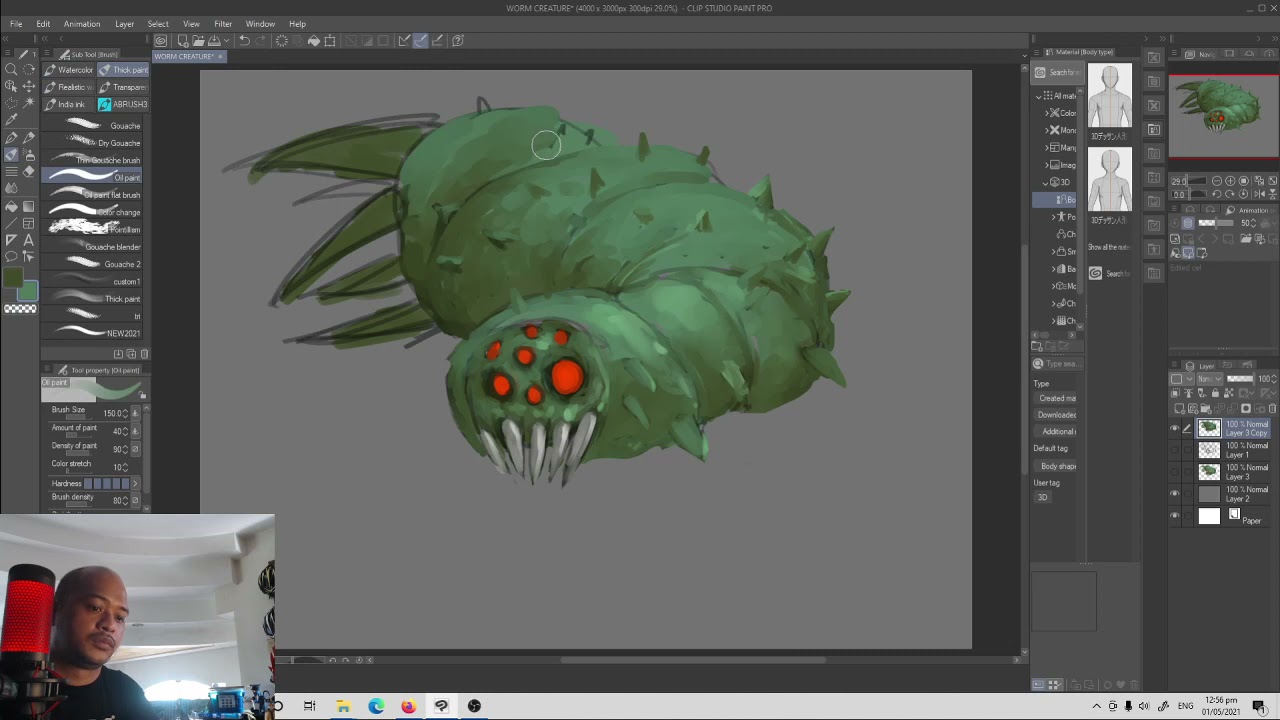Select the Dry Gouache brush
This screenshot has width=1280, height=720.
[91, 143]
